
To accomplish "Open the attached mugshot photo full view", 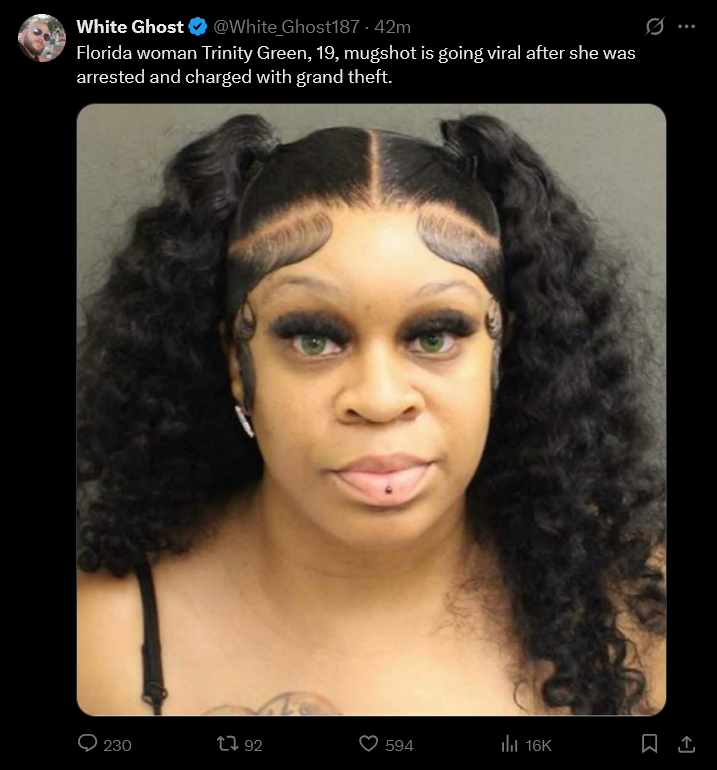I will click(x=371, y=410).
